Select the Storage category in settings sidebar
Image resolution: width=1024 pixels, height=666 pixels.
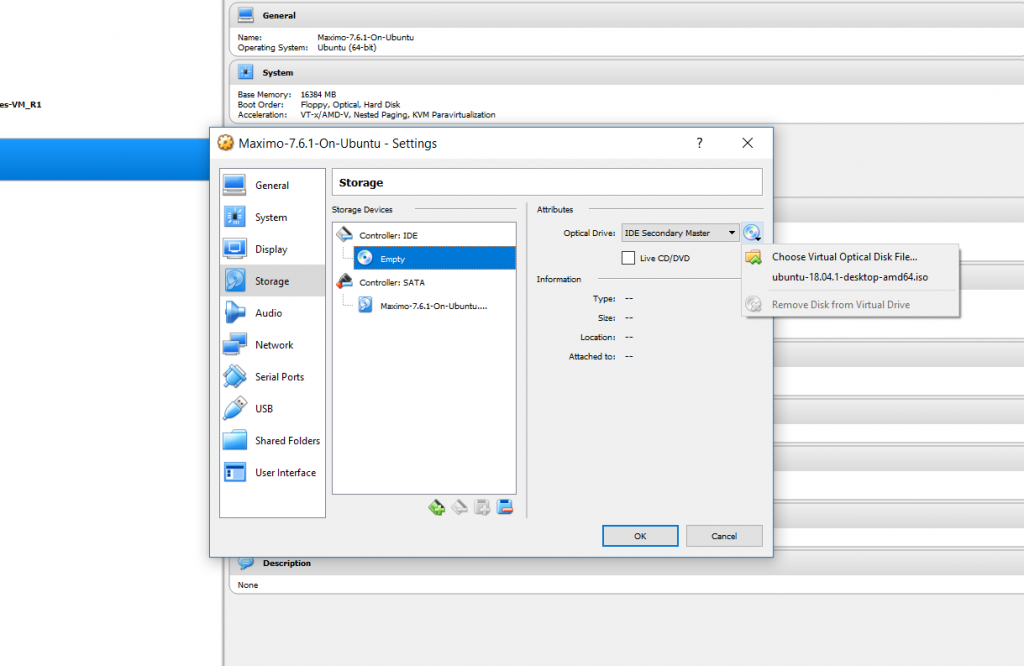[x=272, y=281]
